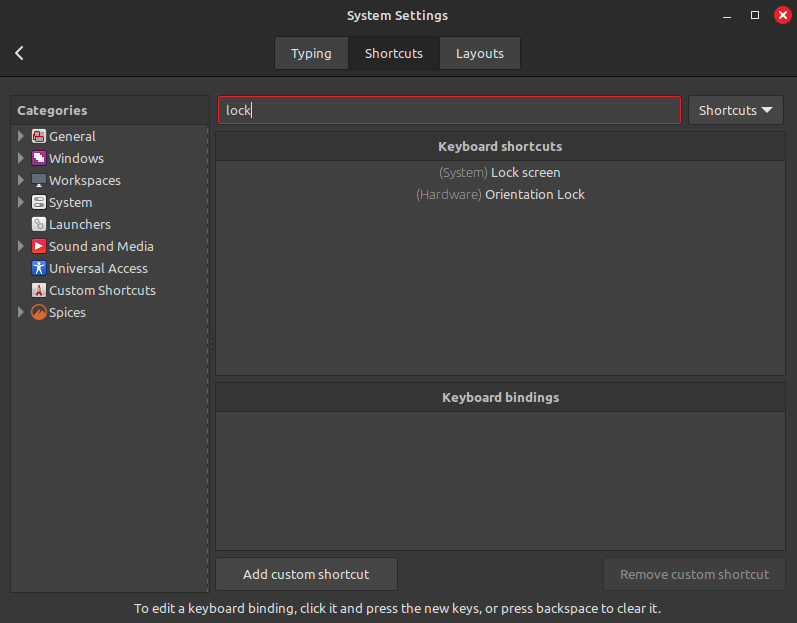Open the Shortcuts search filter dropdown
The image size is (797, 623).
735,110
